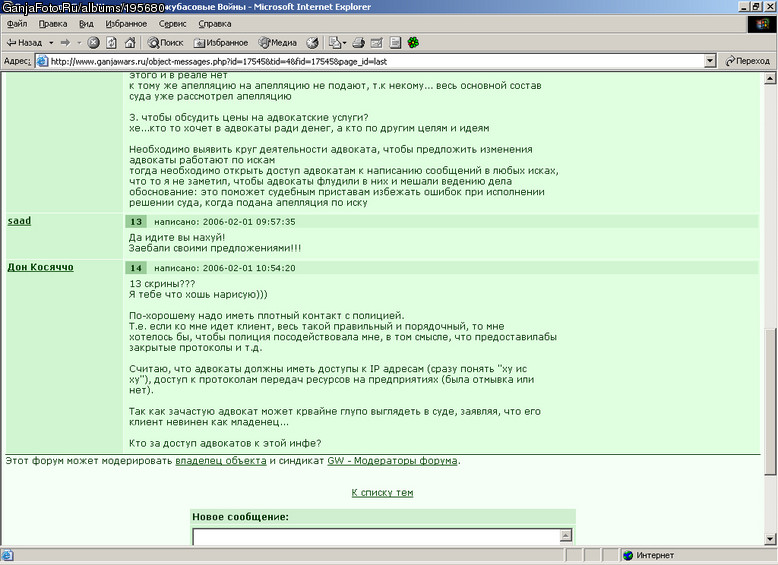Open user profile link Дон Косяччо
The width and height of the screenshot is (778, 565).
(40, 267)
